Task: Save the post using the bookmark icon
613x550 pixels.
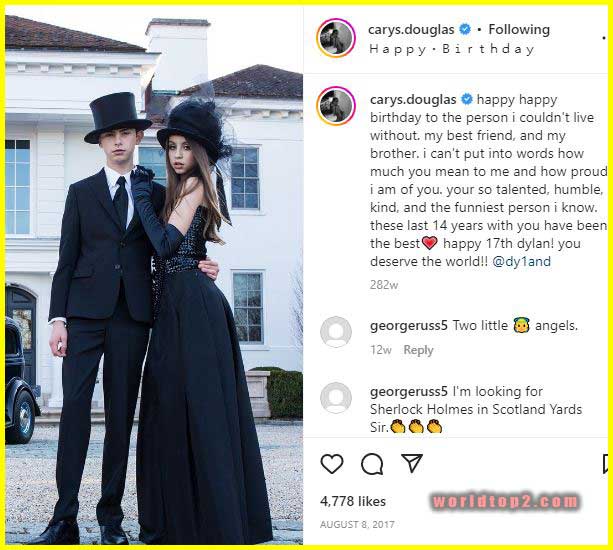Action: click(x=606, y=464)
